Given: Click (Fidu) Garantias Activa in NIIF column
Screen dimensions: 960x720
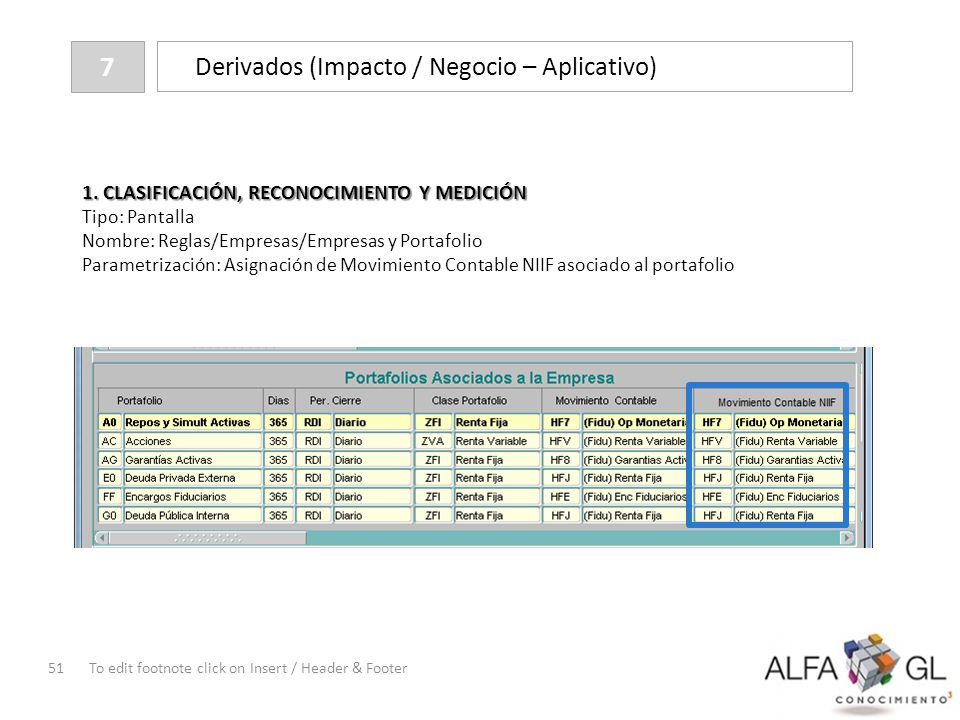Looking at the screenshot, I should [x=789, y=460].
